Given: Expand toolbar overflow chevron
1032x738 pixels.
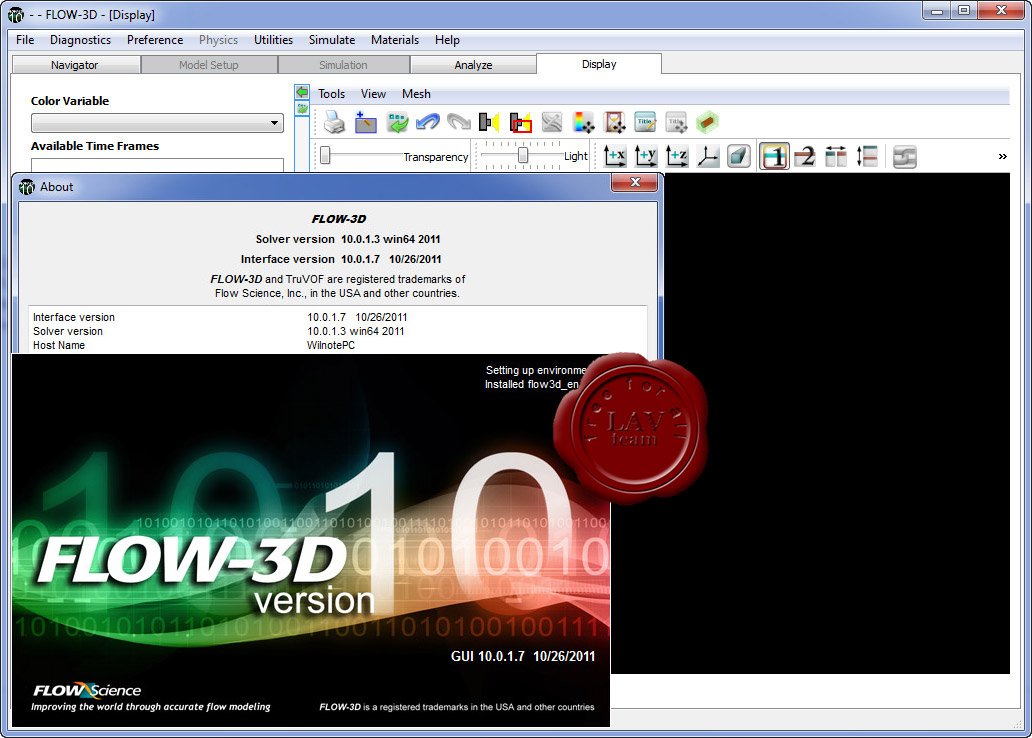Looking at the screenshot, I should [1002, 157].
